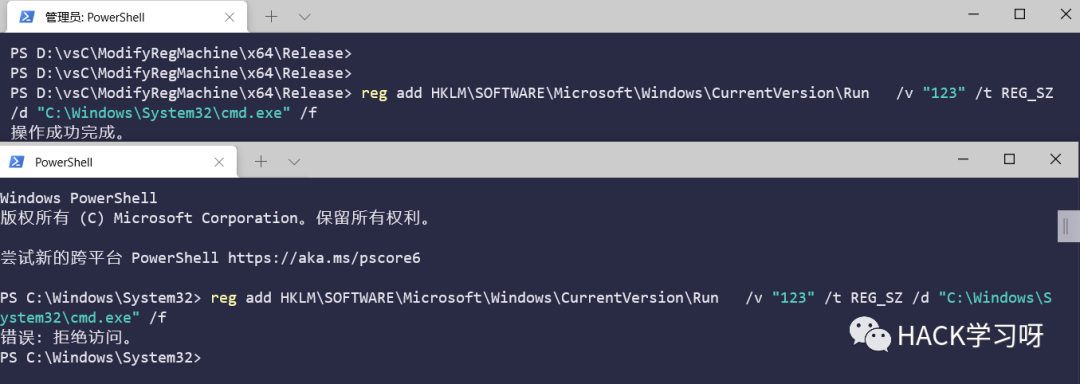The image size is (1080, 384).
Task: Add a new tab in the lower PowerShell window
Action: tap(260, 162)
